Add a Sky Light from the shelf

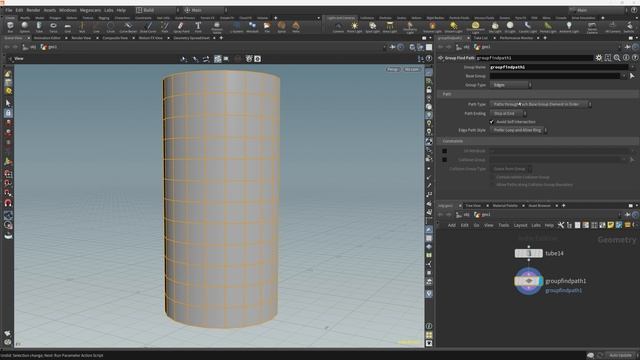(x=495, y=27)
